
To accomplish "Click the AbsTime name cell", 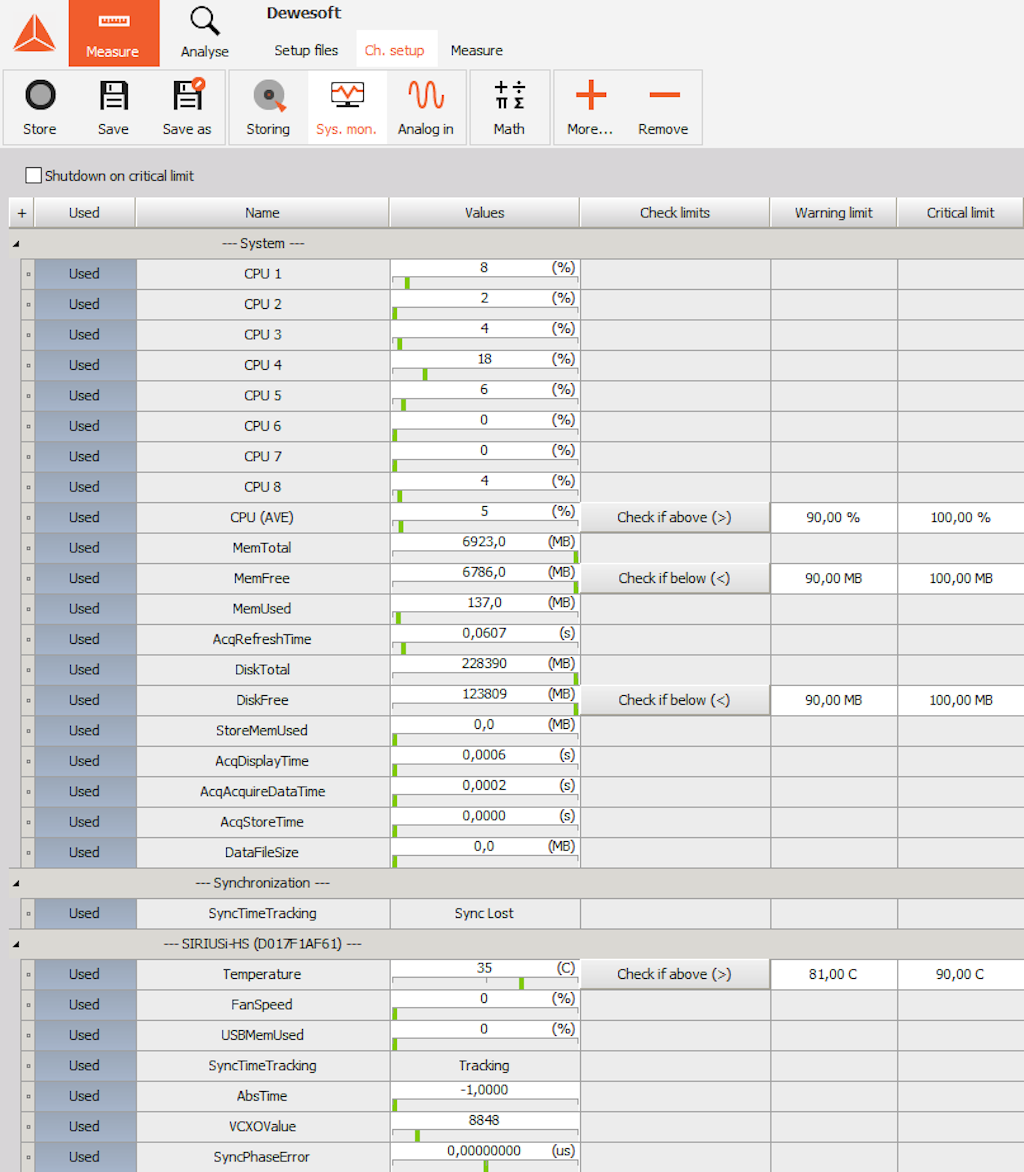I will (262, 1096).
